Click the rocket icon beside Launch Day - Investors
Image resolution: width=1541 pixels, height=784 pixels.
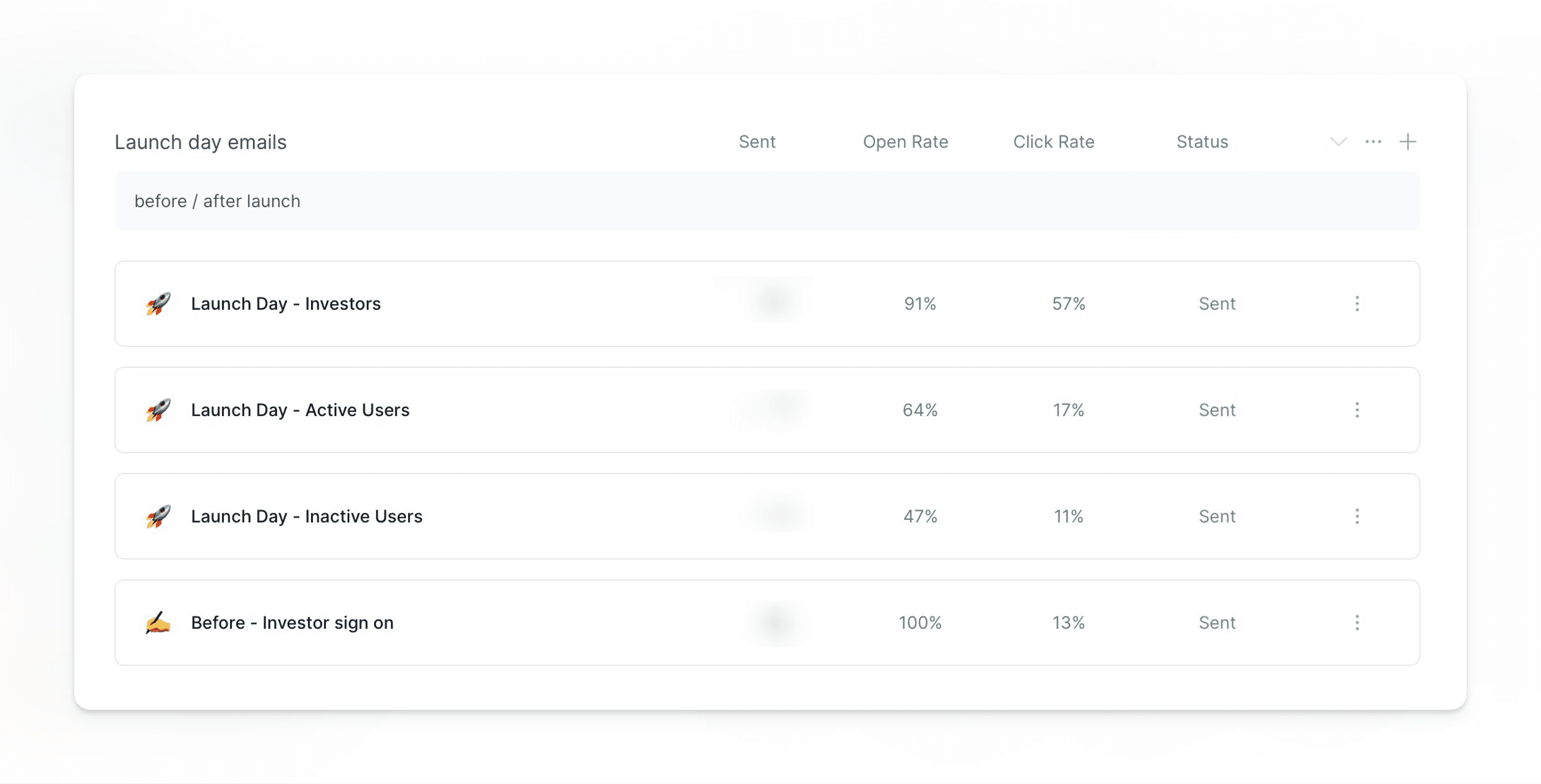pyautogui.click(x=158, y=303)
